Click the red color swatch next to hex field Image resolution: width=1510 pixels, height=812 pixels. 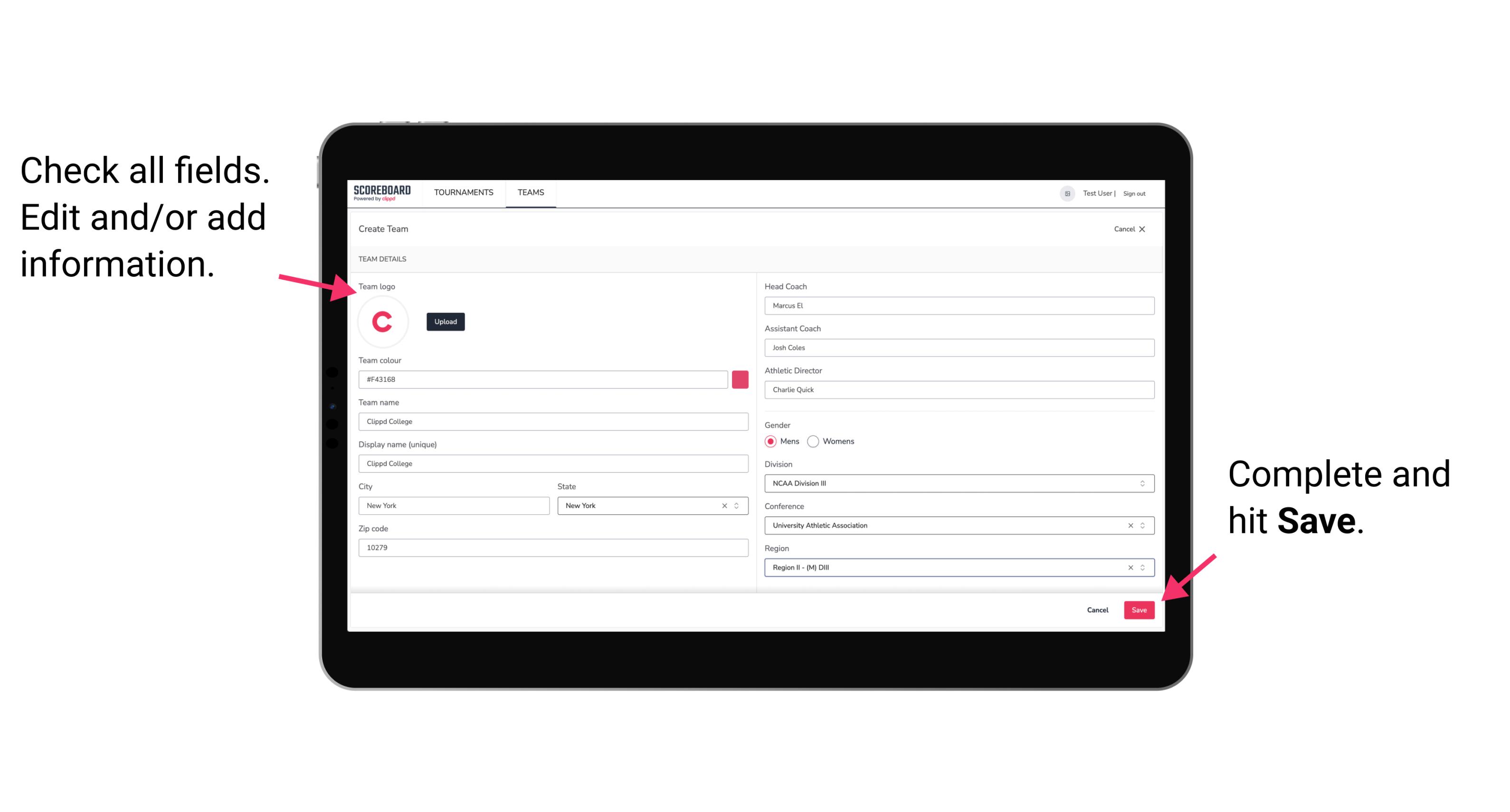[x=740, y=379]
